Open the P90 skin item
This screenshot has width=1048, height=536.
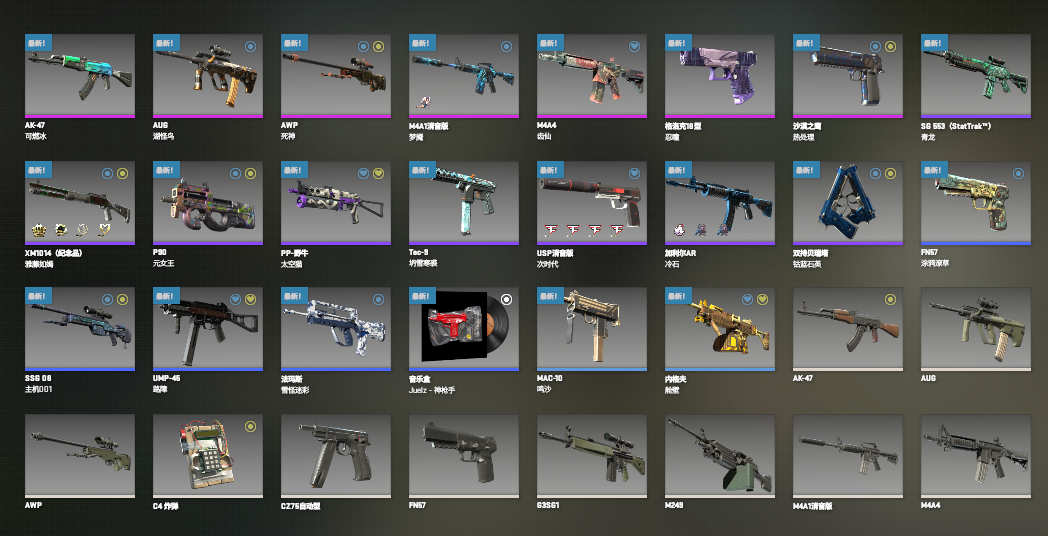pos(208,203)
